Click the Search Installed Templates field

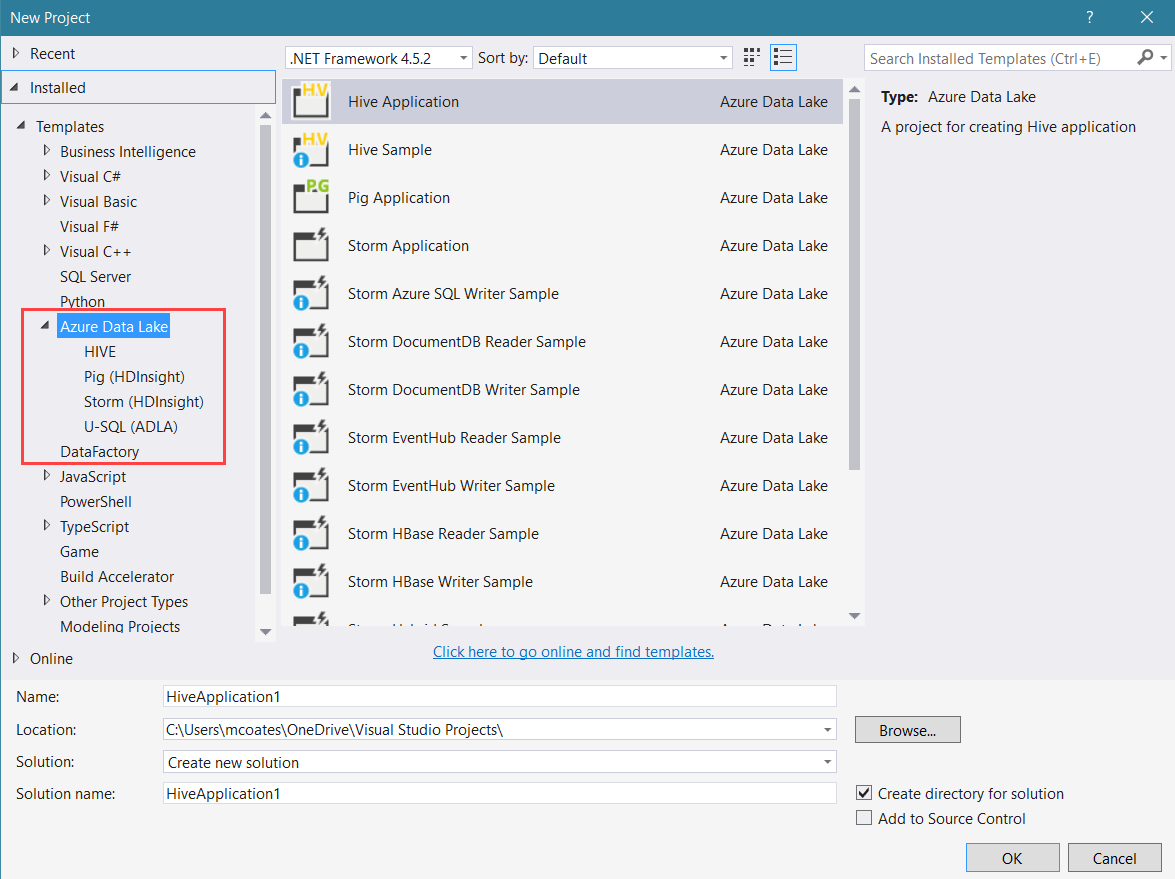pos(1000,58)
